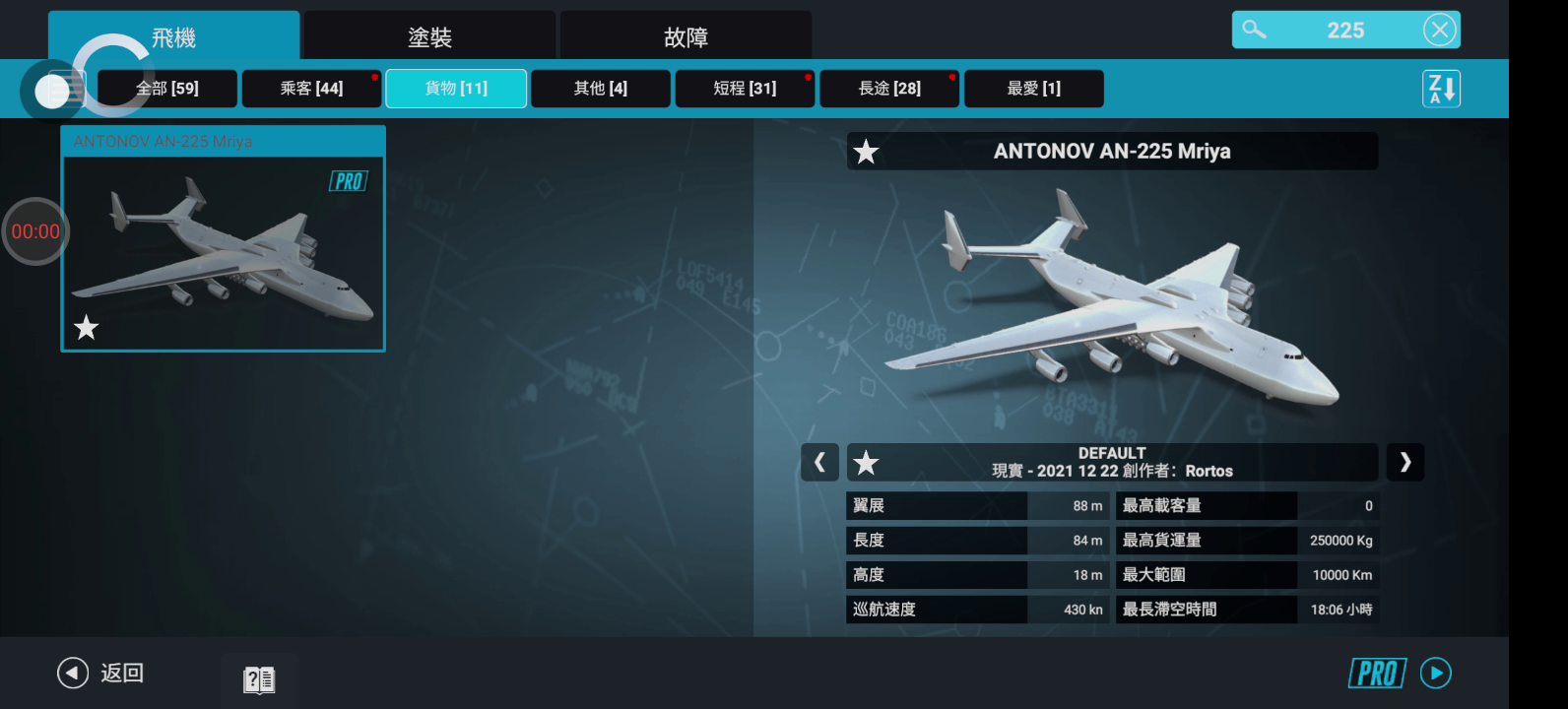Switch to the 塗裝 tab
This screenshot has height=709, width=1568.
point(429,36)
